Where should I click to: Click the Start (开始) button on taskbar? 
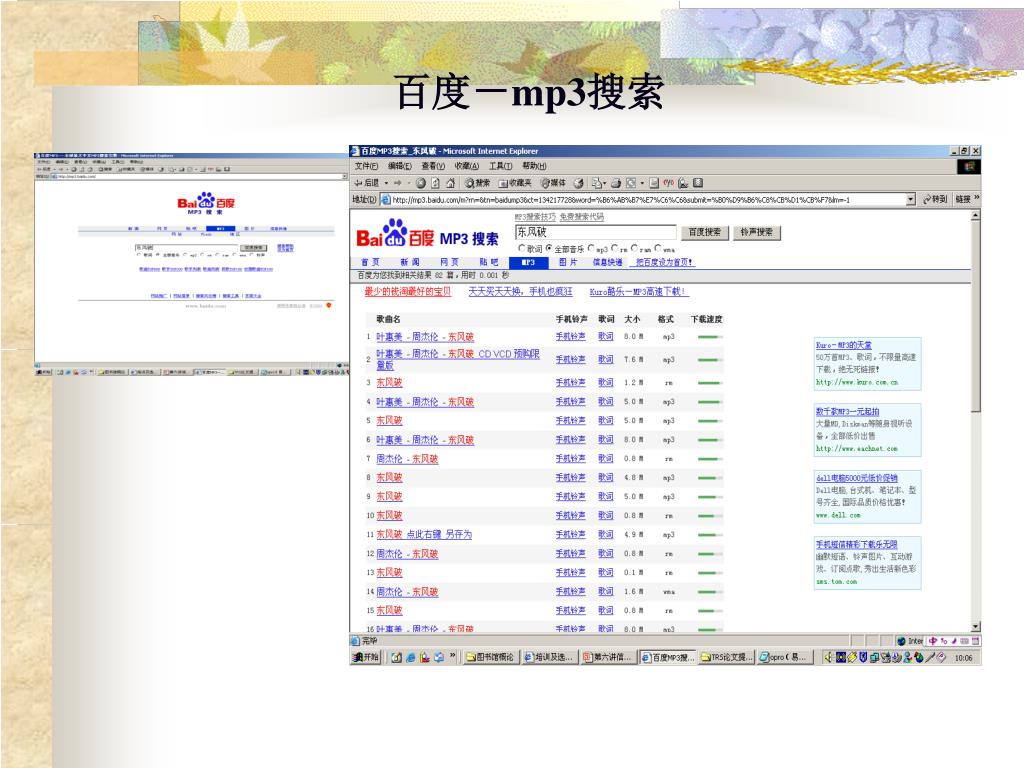click(366, 657)
